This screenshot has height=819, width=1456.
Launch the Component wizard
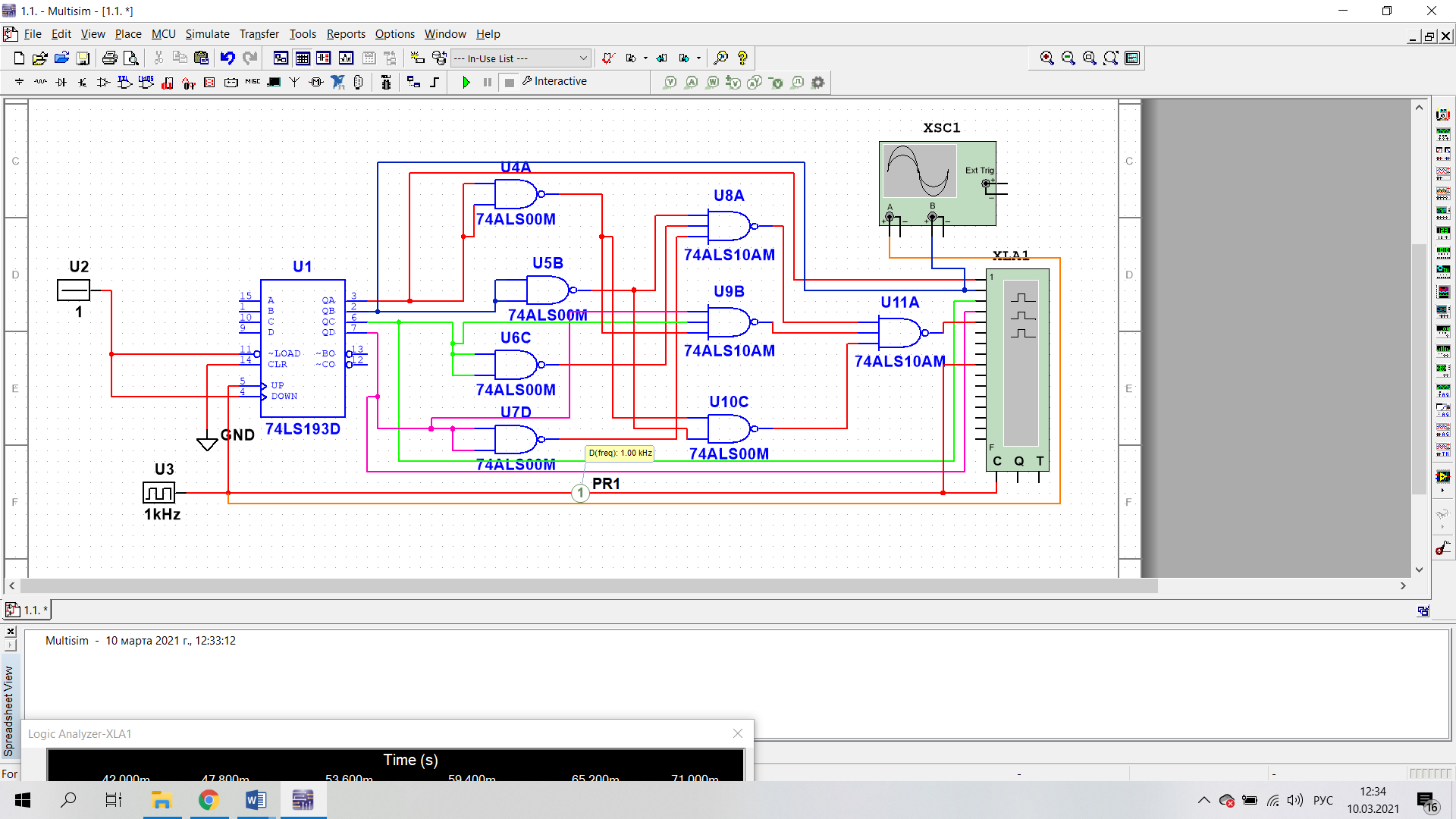coord(417,58)
